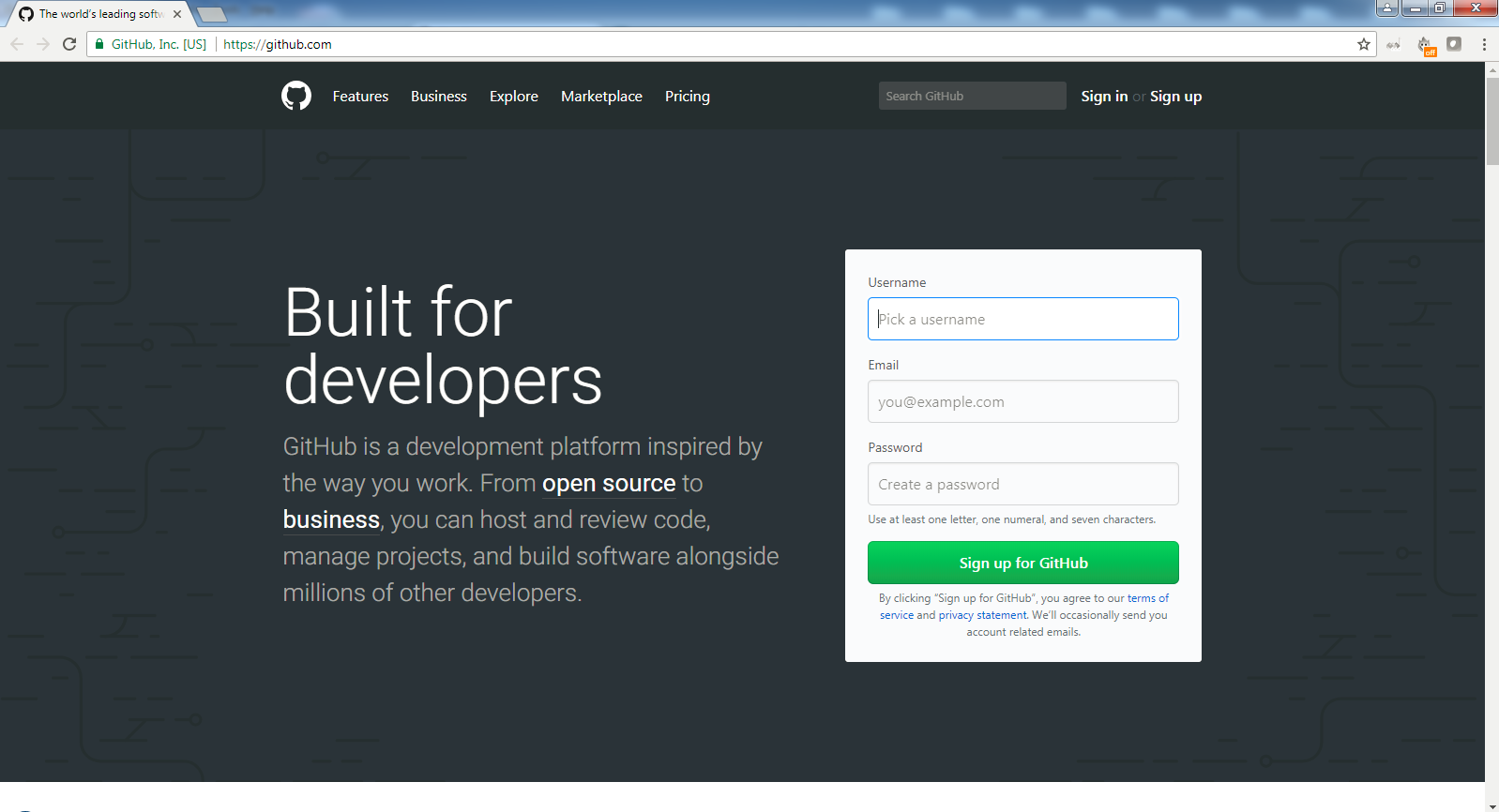Open the Marketplace menu item
Image resolution: width=1499 pixels, height=812 pixels.
(601, 96)
